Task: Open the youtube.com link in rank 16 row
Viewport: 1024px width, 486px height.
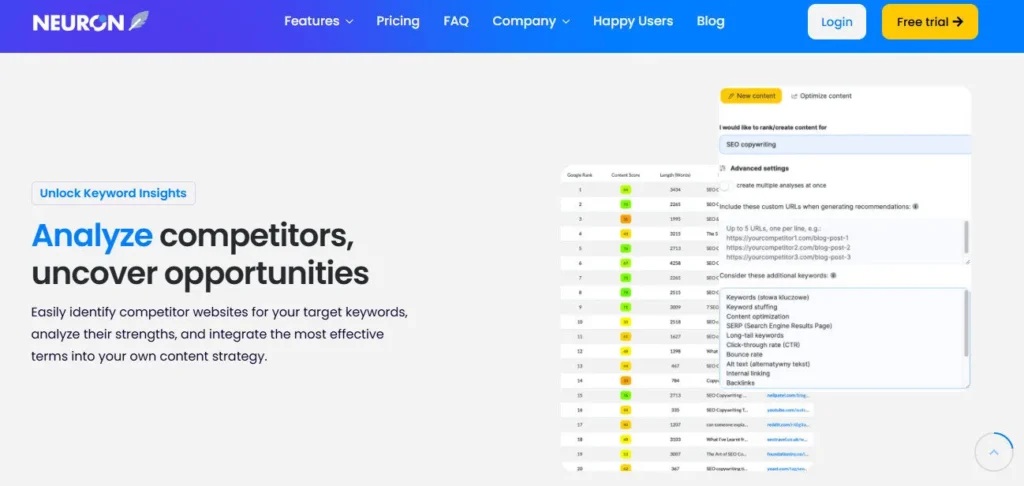Action: 788,410
